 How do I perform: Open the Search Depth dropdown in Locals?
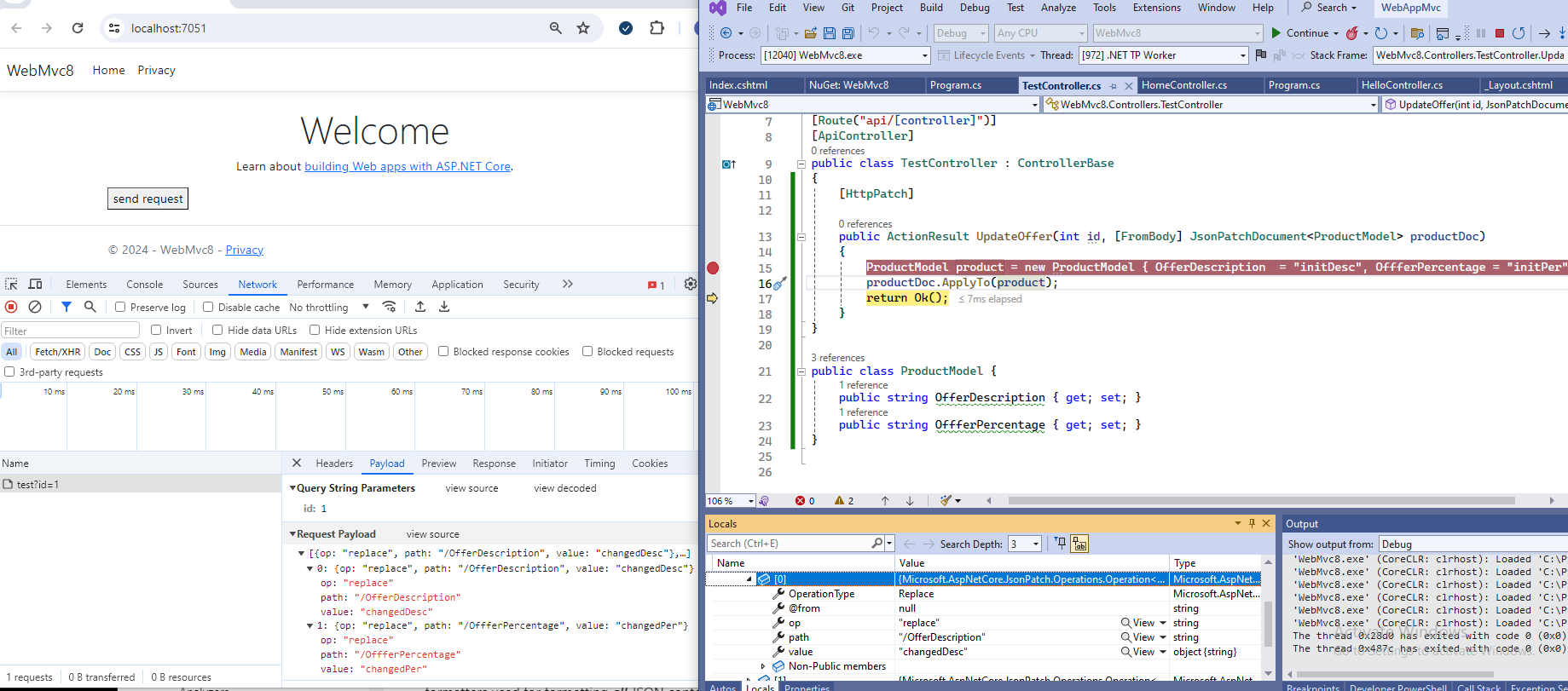click(x=1025, y=544)
